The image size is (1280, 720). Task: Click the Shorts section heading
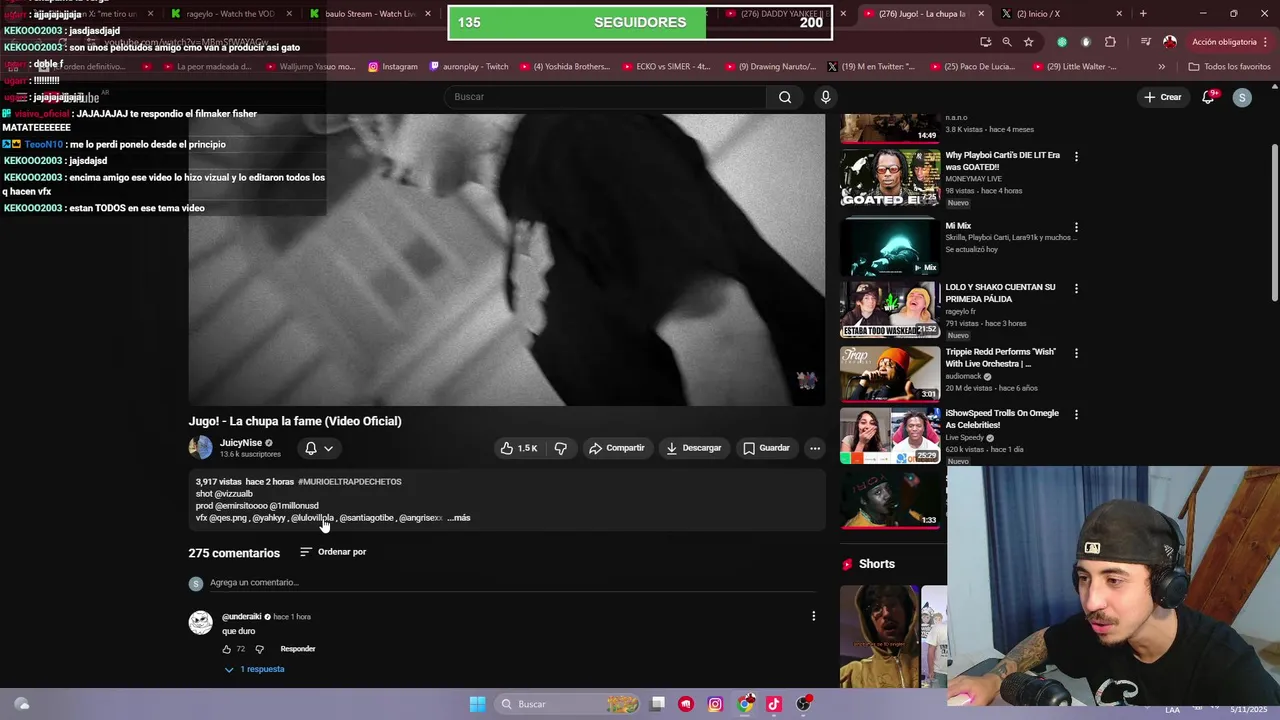coord(877,564)
